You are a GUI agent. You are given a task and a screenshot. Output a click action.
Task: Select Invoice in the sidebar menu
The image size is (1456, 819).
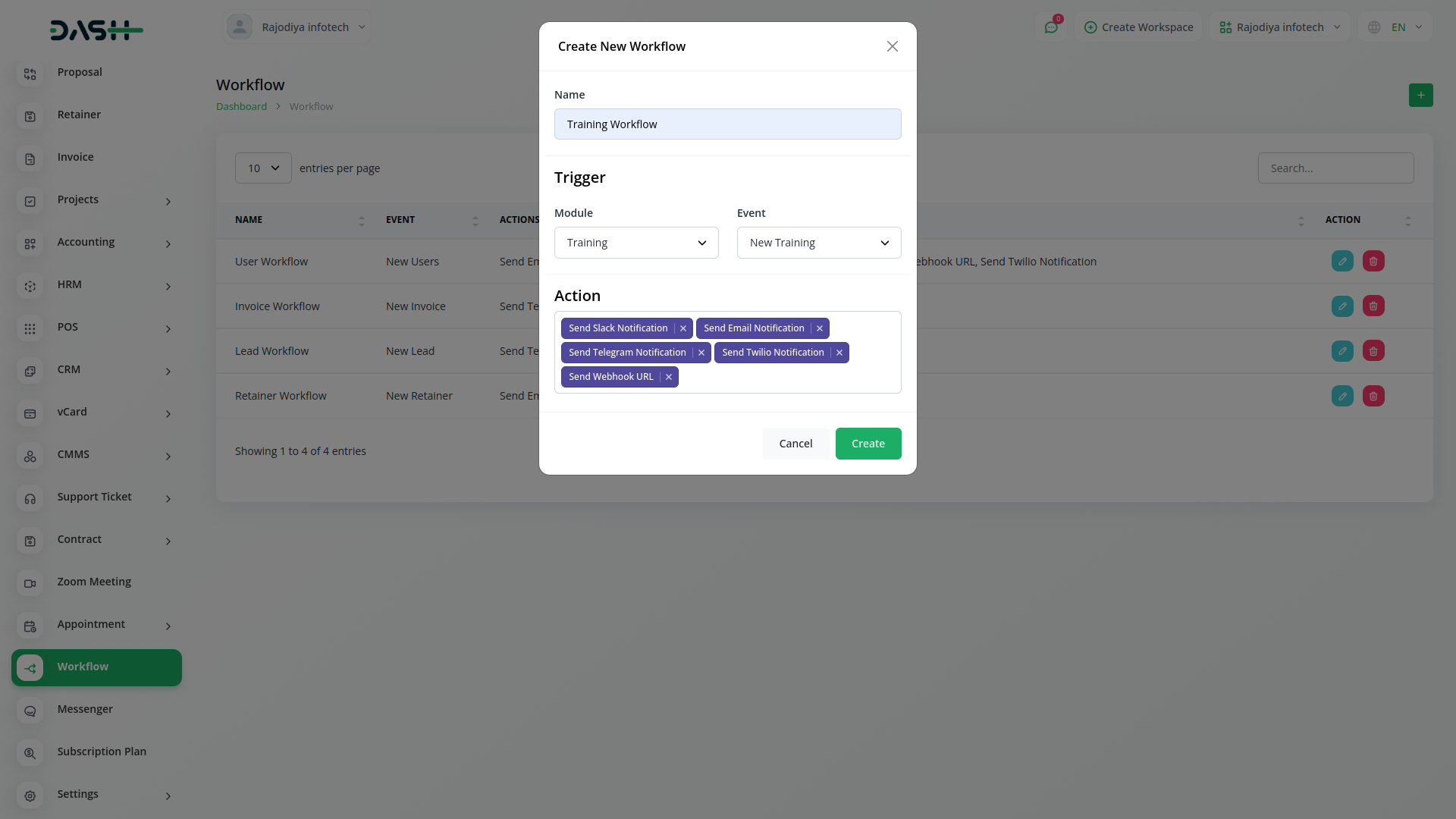coord(75,157)
